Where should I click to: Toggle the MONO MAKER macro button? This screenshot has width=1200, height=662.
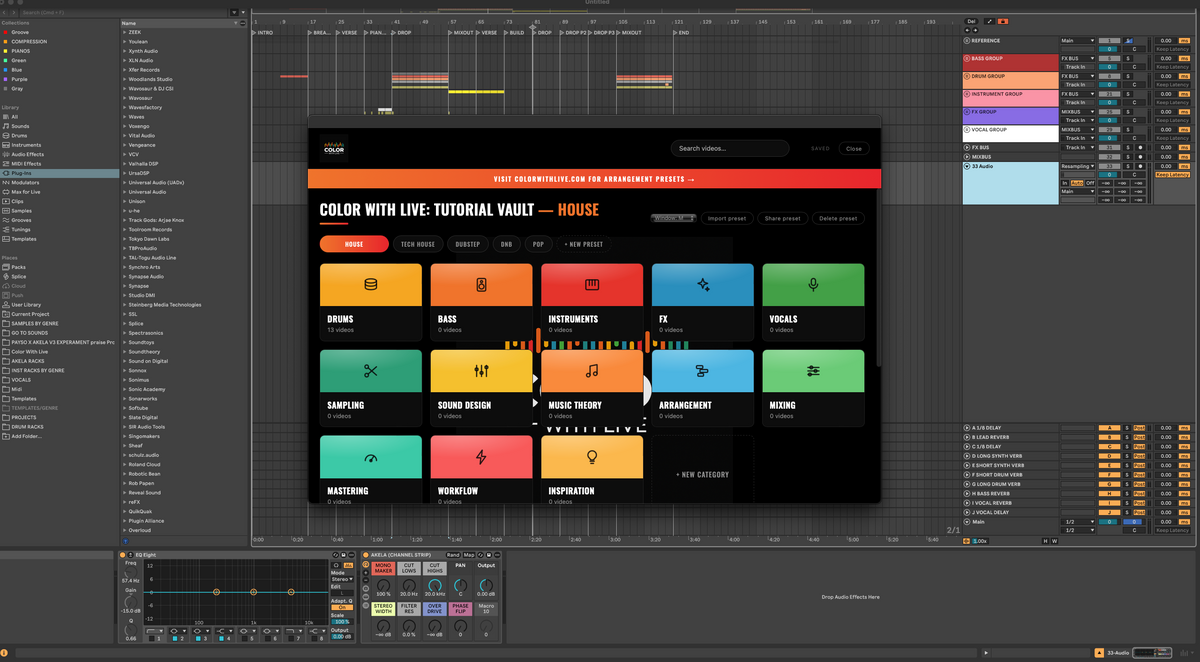pos(383,568)
